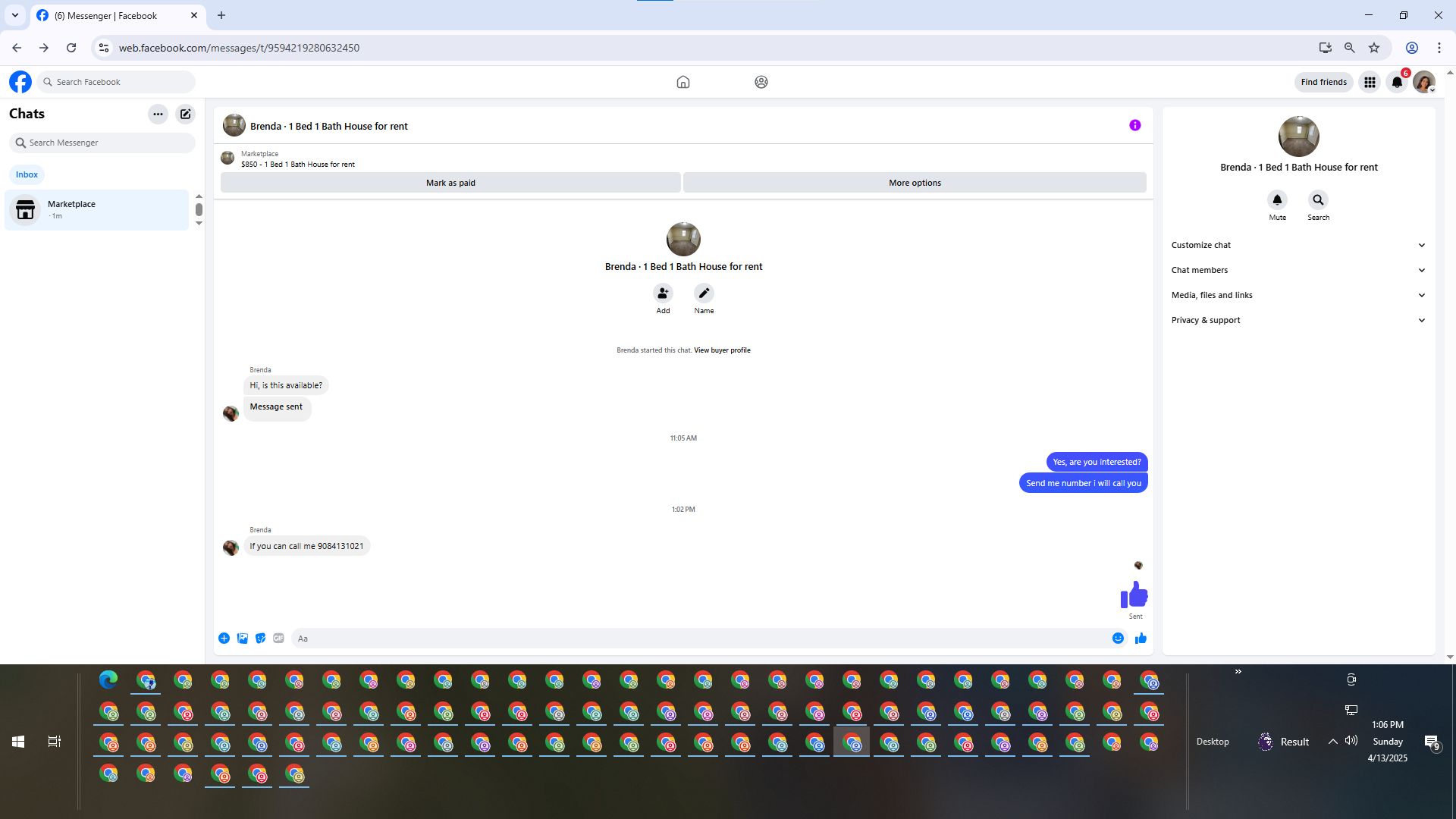Select the Inbox tab
Image resolution: width=1456 pixels, height=819 pixels.
(x=27, y=174)
